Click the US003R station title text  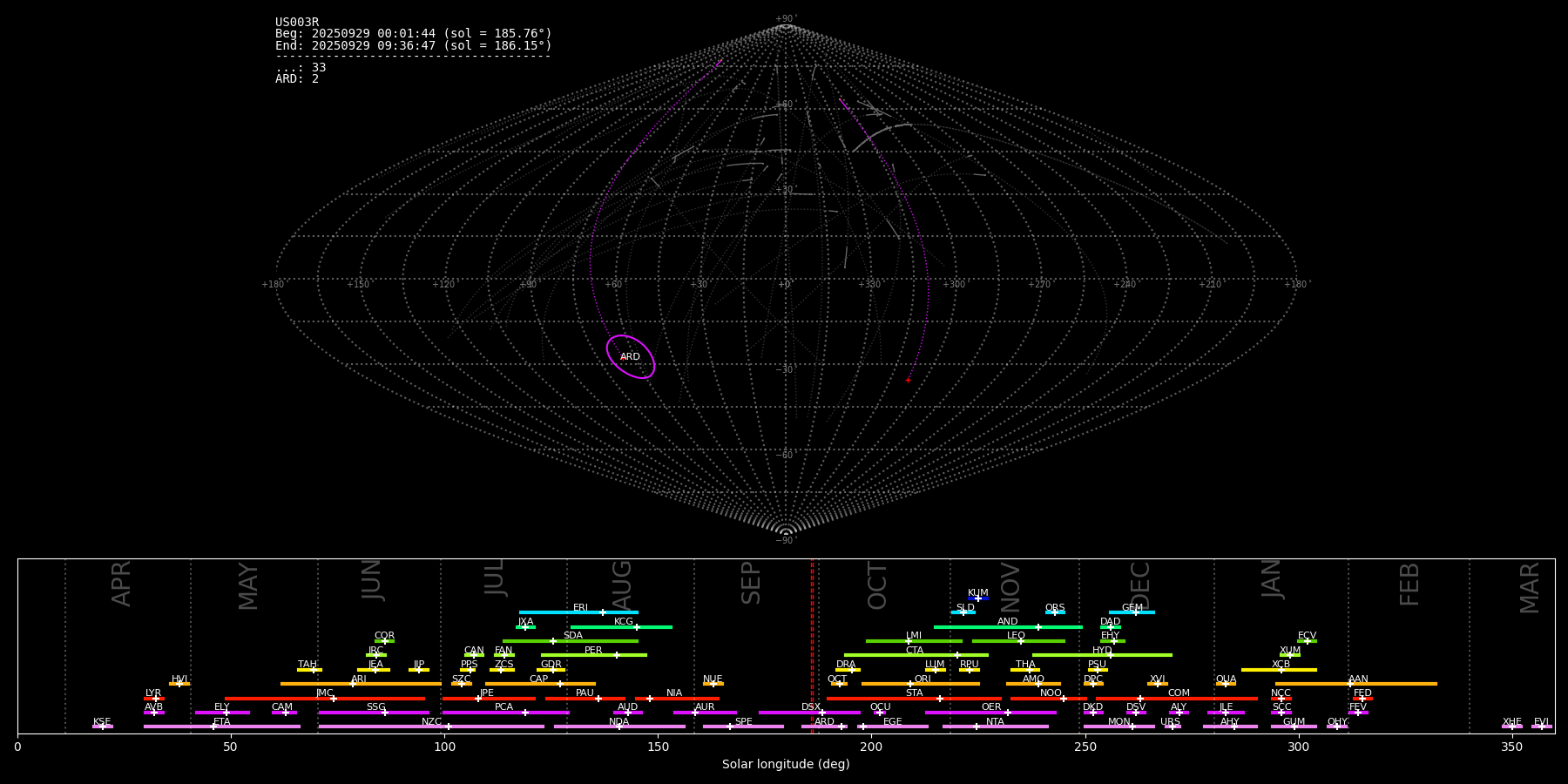point(297,23)
